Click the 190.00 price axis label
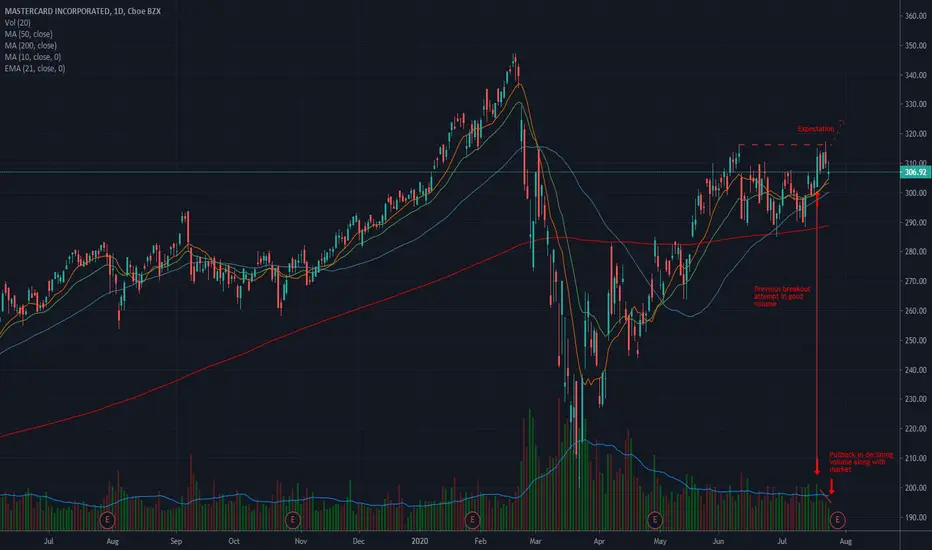The width and height of the screenshot is (932, 550). tap(915, 517)
